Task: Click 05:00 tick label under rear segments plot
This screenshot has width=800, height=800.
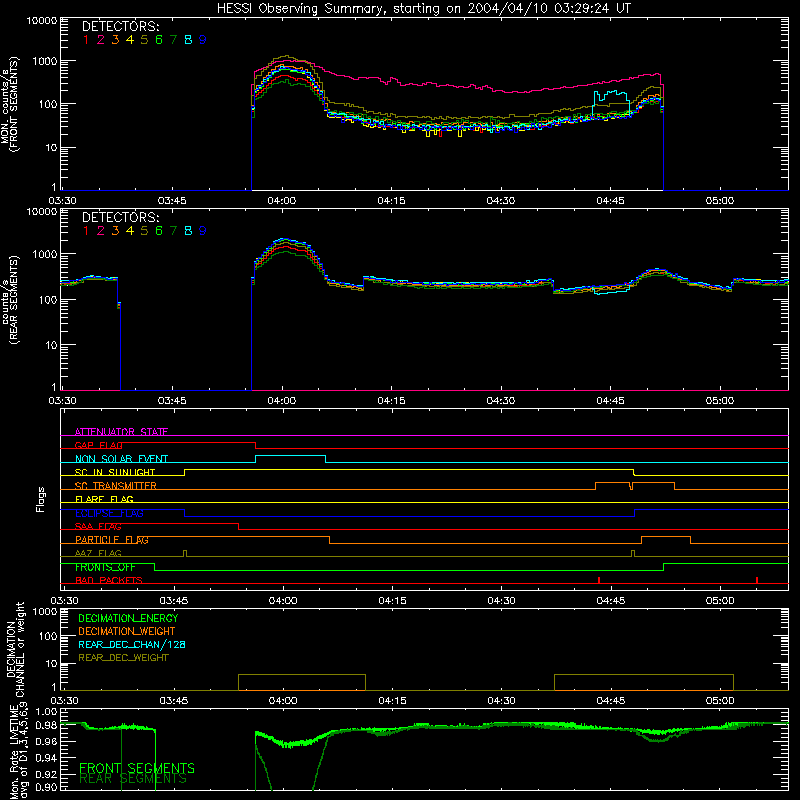Action: (720, 401)
